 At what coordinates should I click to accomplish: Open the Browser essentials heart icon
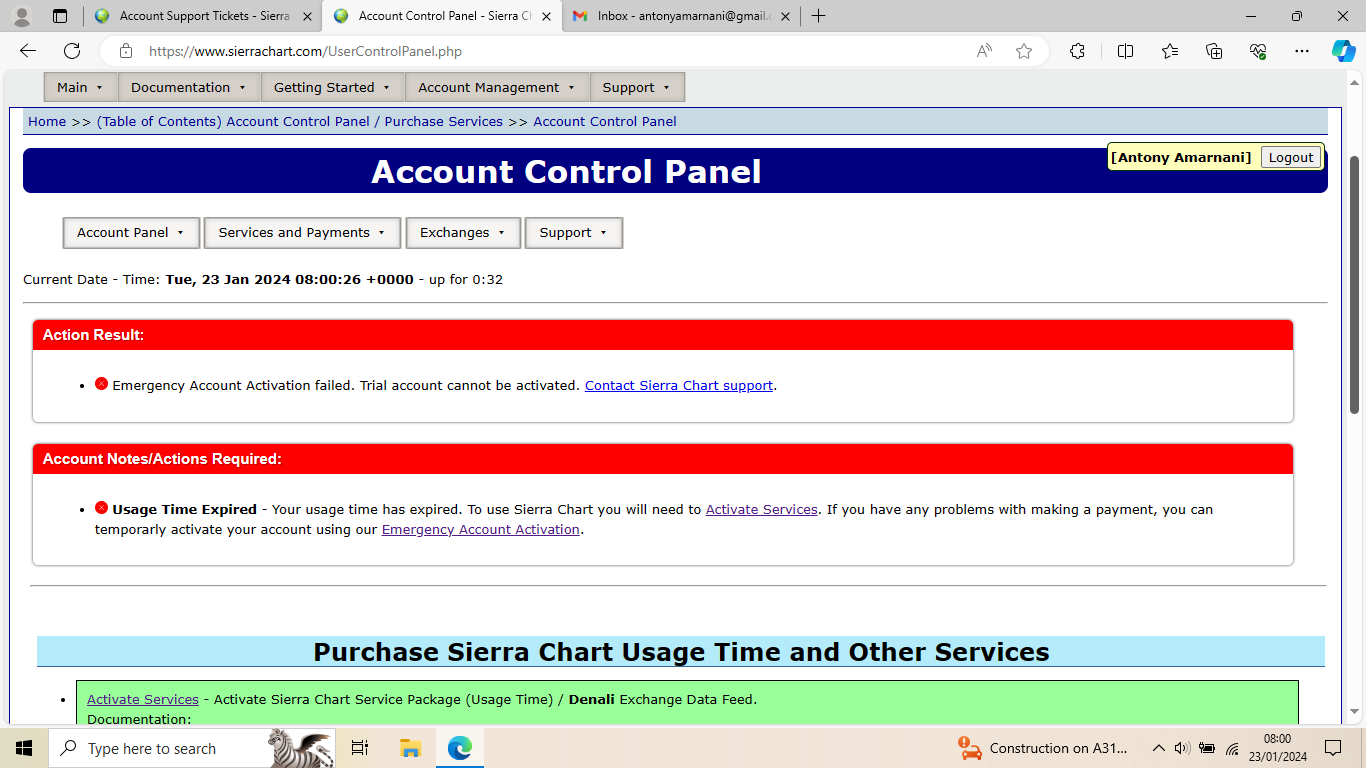coord(1258,51)
